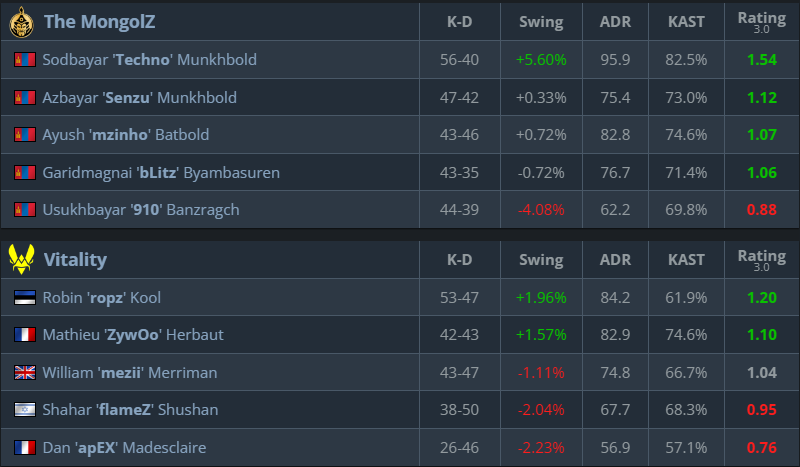Open Robin 'ropz' Kool's player profile

coord(101,298)
